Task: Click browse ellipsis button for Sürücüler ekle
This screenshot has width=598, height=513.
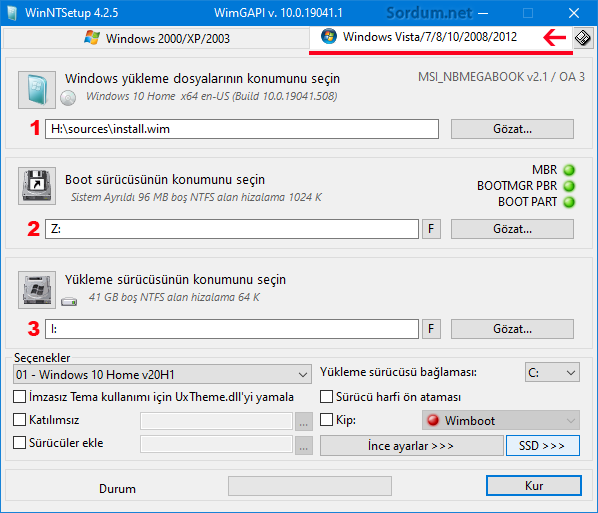Action: 304,445
